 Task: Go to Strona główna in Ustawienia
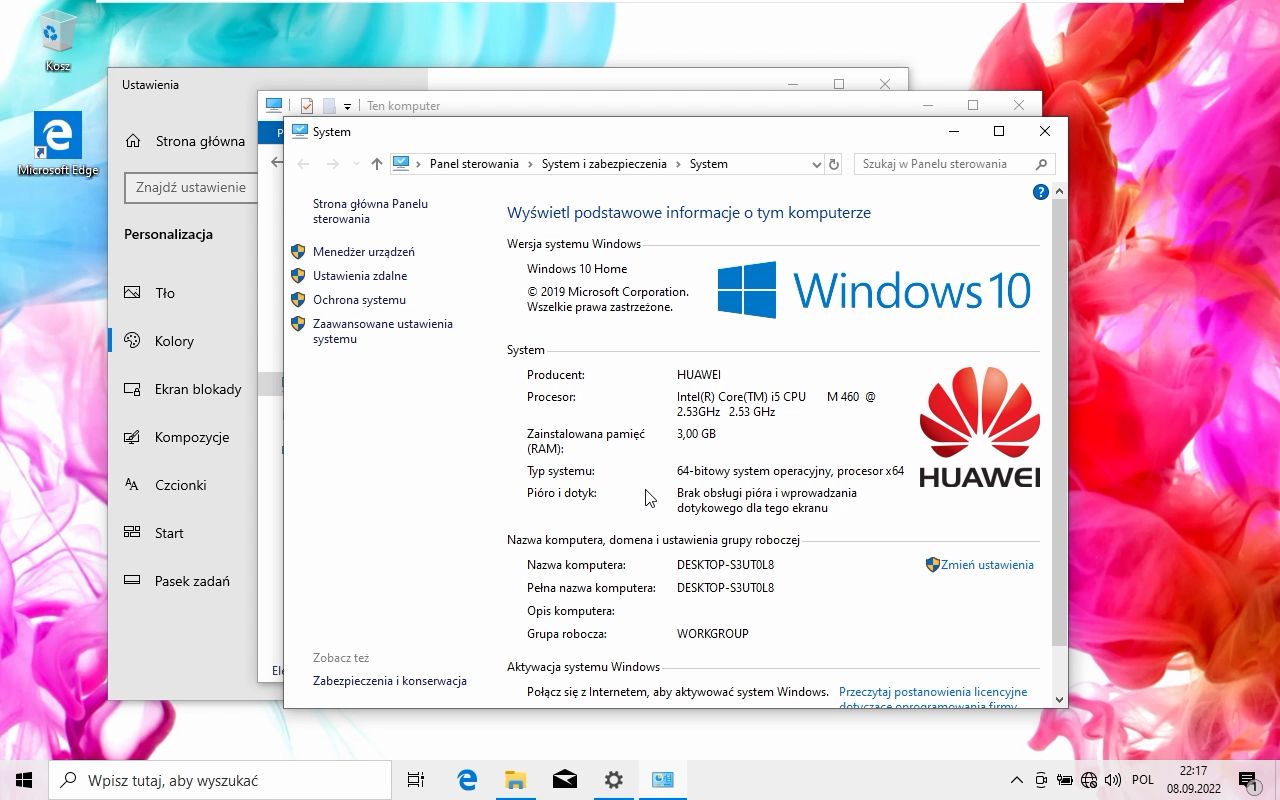pos(185,141)
